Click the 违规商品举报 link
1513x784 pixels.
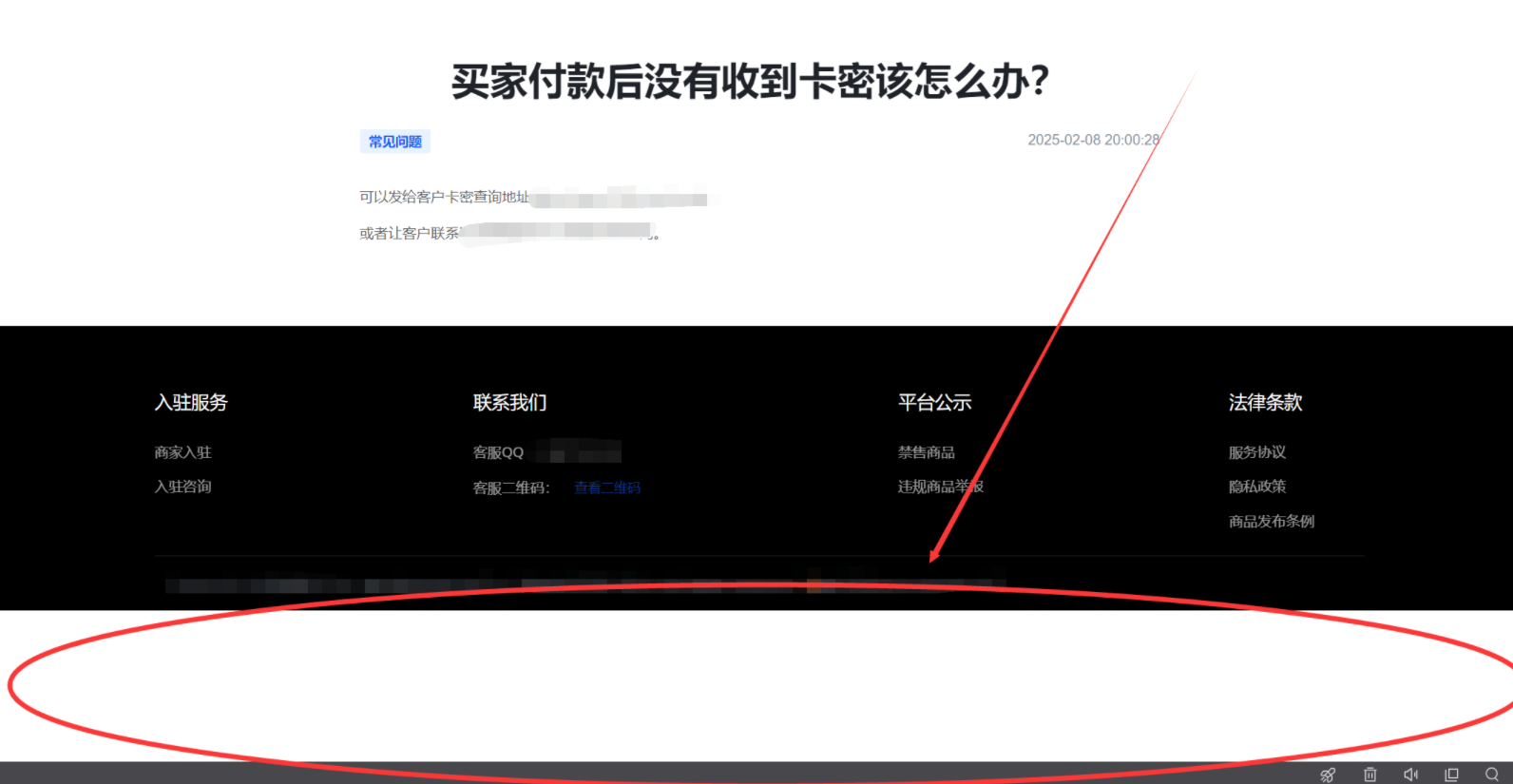940,487
